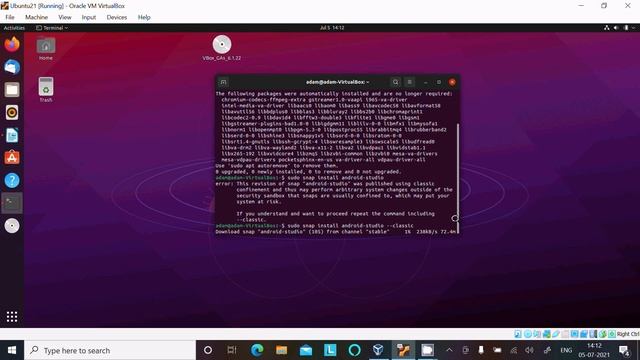
Task: Click the Activities button
Action: coord(14,28)
